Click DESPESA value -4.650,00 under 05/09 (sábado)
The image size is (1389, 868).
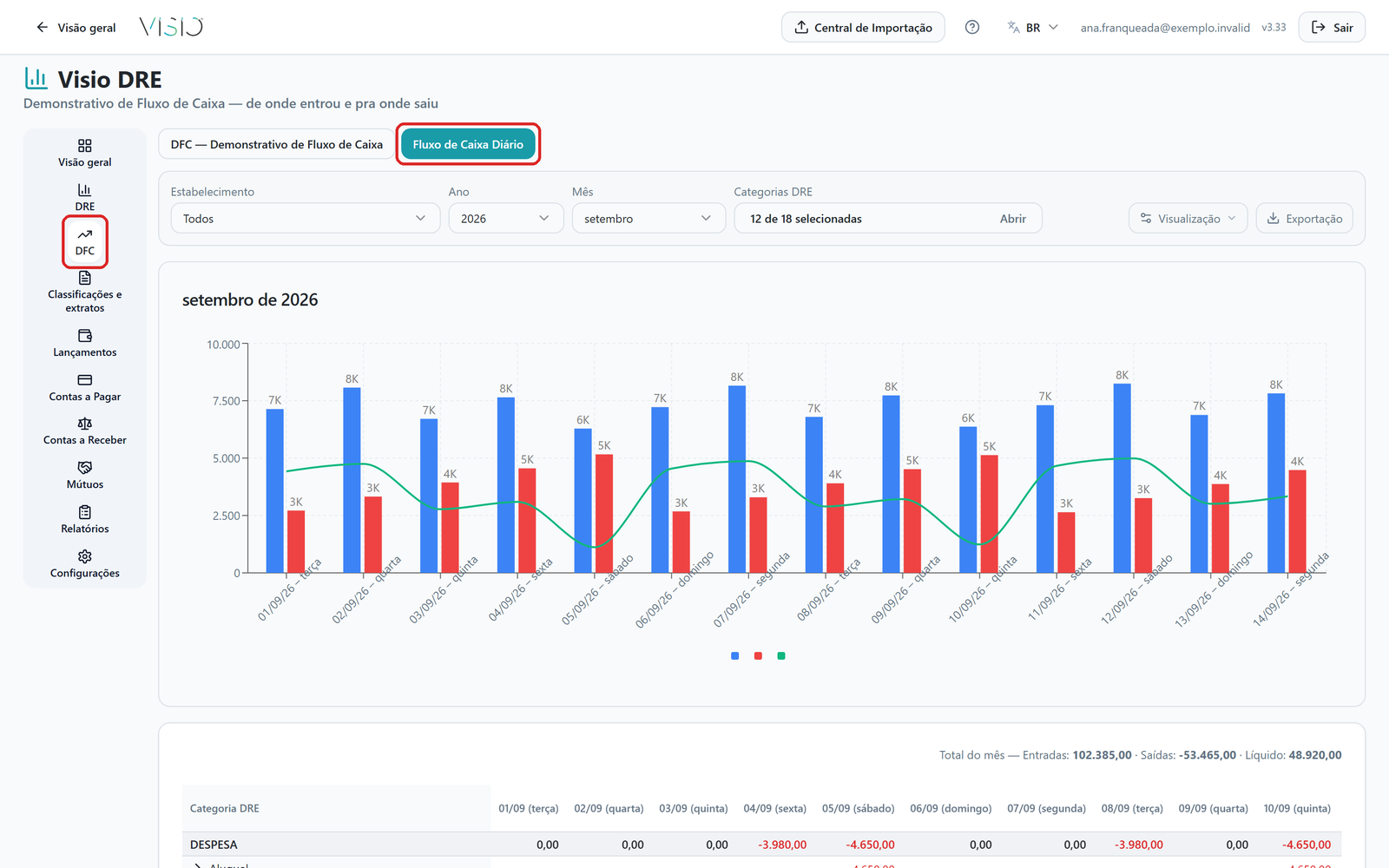(x=870, y=845)
